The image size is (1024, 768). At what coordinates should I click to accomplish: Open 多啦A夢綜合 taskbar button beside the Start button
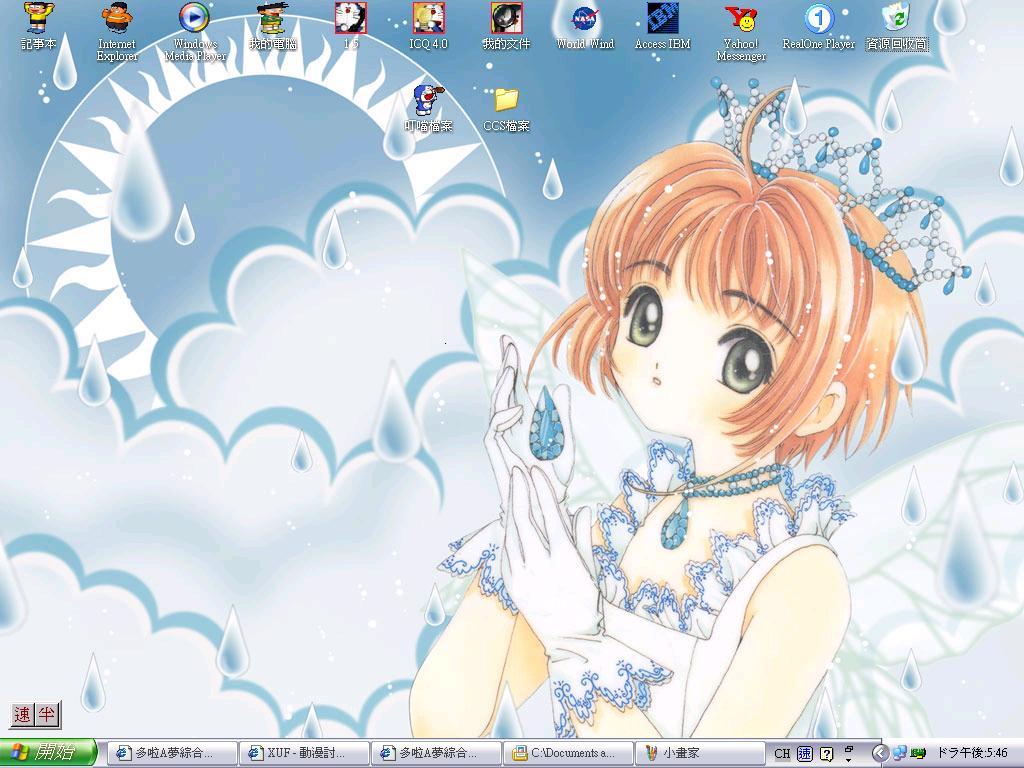coord(172,753)
